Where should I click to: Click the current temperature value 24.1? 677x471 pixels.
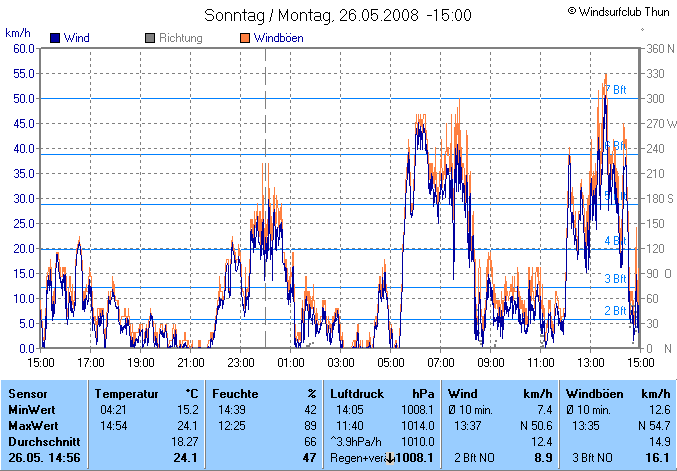coord(186,457)
